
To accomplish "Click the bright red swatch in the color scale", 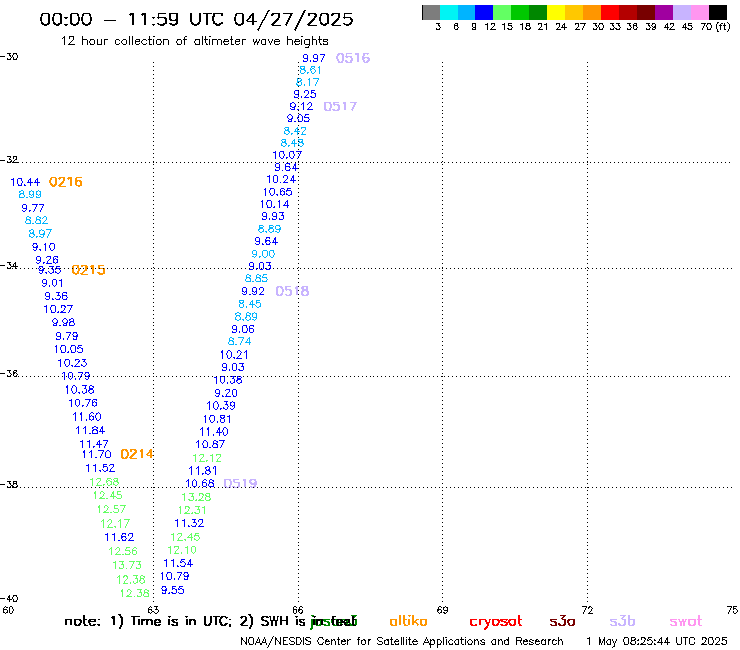I will click(x=610, y=12).
